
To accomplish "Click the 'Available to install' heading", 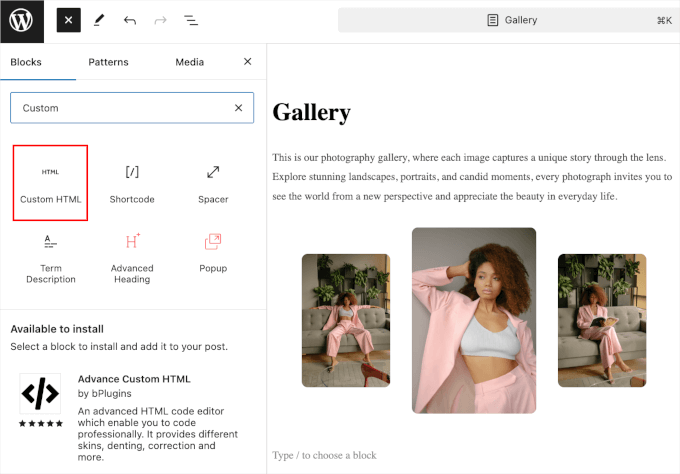I will coord(57,329).
